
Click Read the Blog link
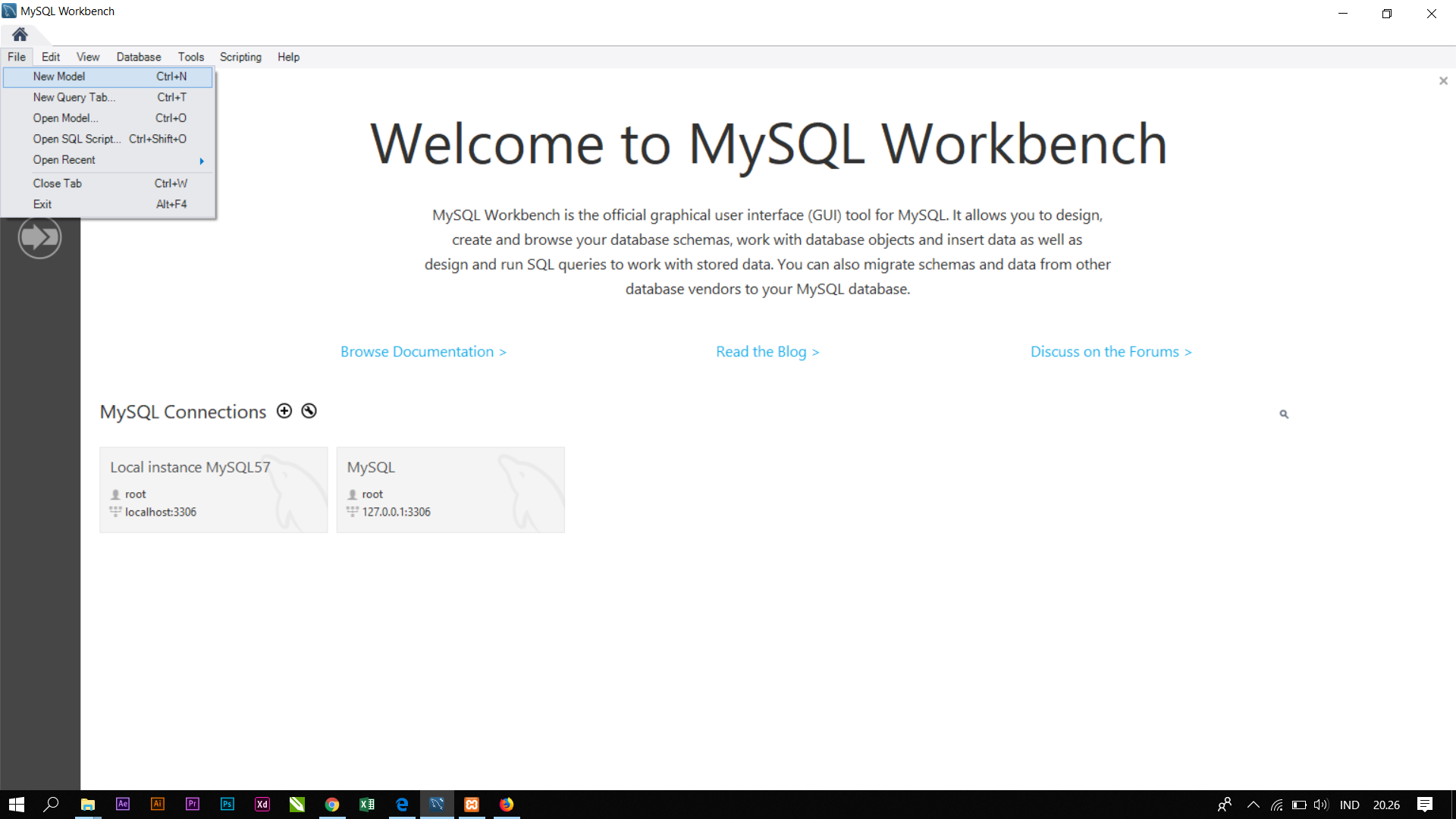pyautogui.click(x=767, y=352)
